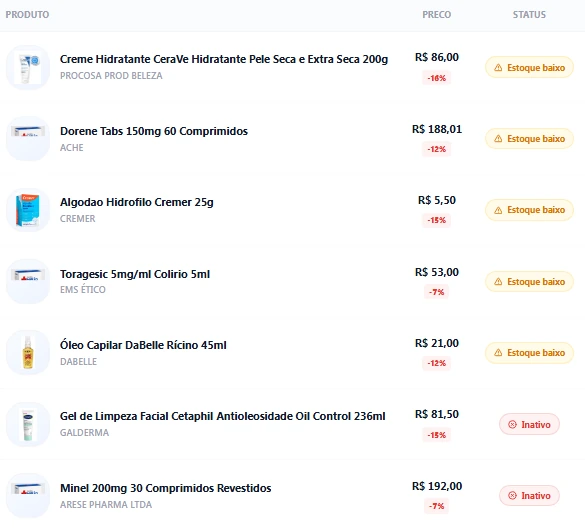Click the Inativo icon for Cetaphil gel
This screenshot has width=585, height=531.
[513, 424]
